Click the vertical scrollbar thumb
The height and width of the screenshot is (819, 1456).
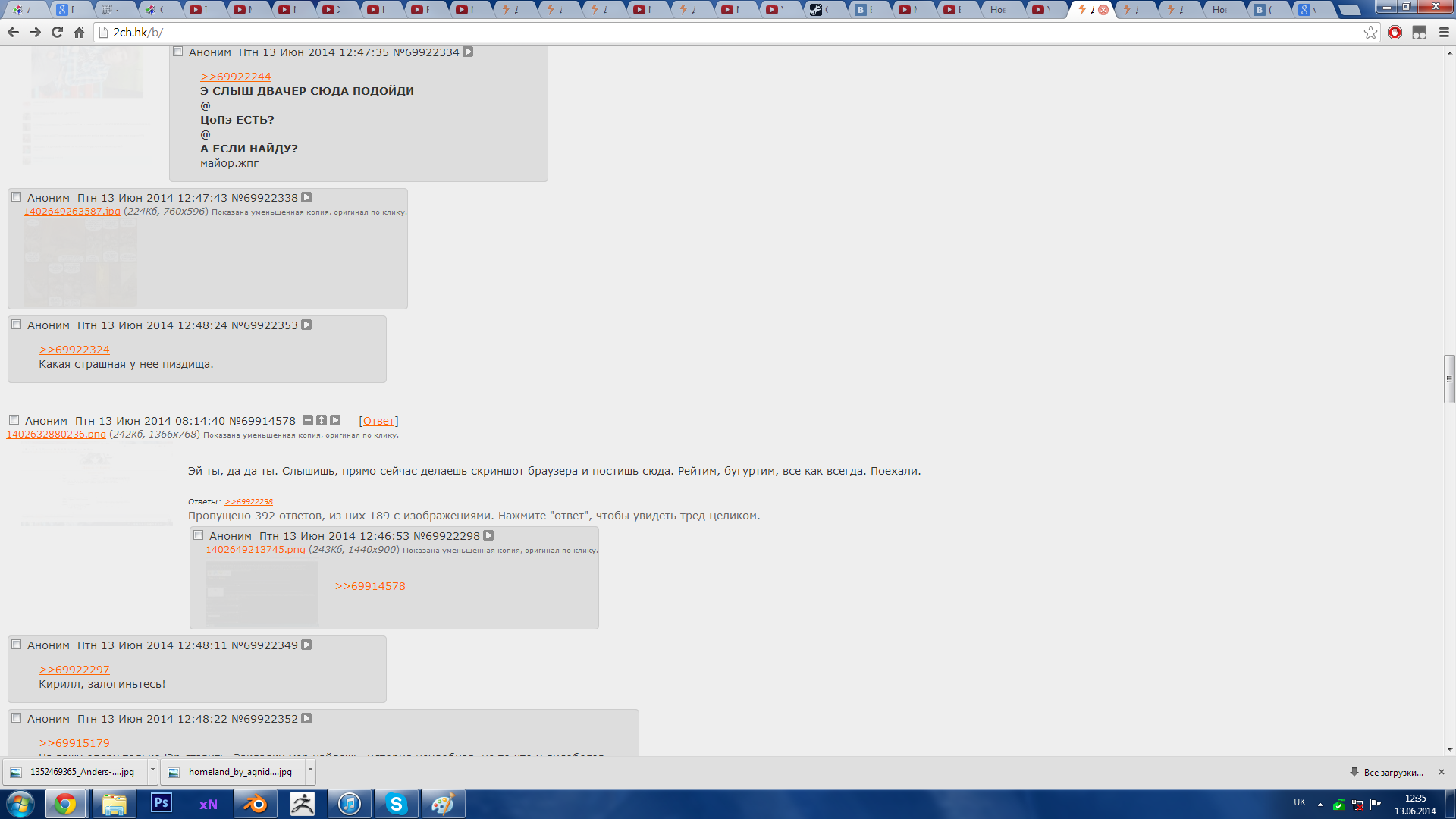[1449, 378]
